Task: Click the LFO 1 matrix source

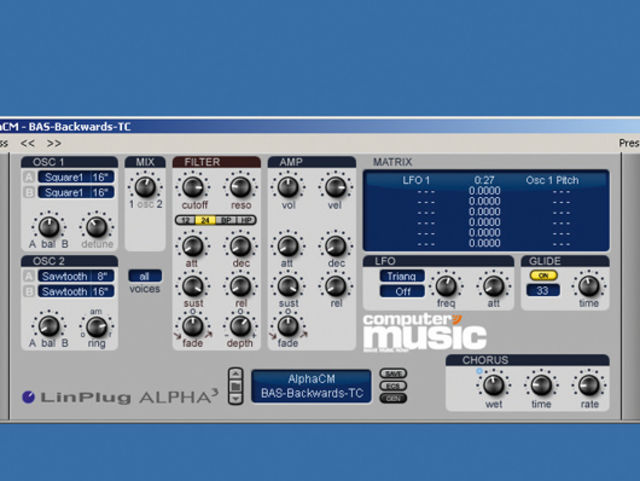Action: click(x=416, y=180)
